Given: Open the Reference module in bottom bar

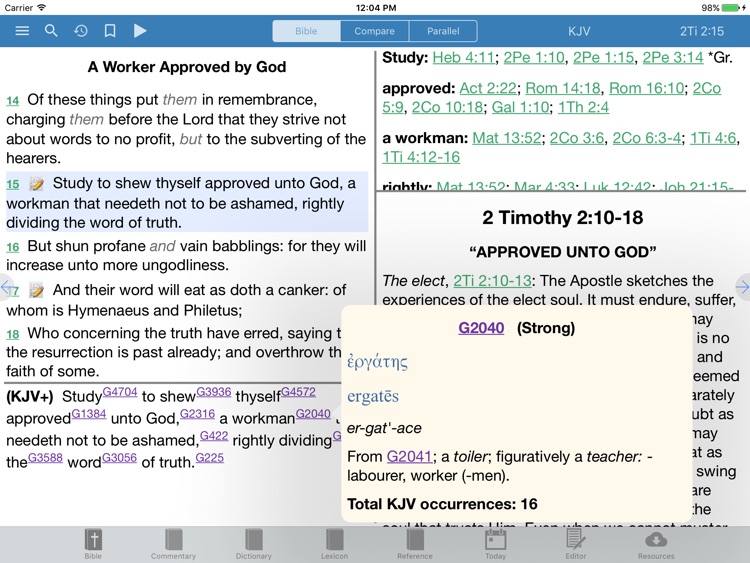Looking at the screenshot, I should [415, 544].
